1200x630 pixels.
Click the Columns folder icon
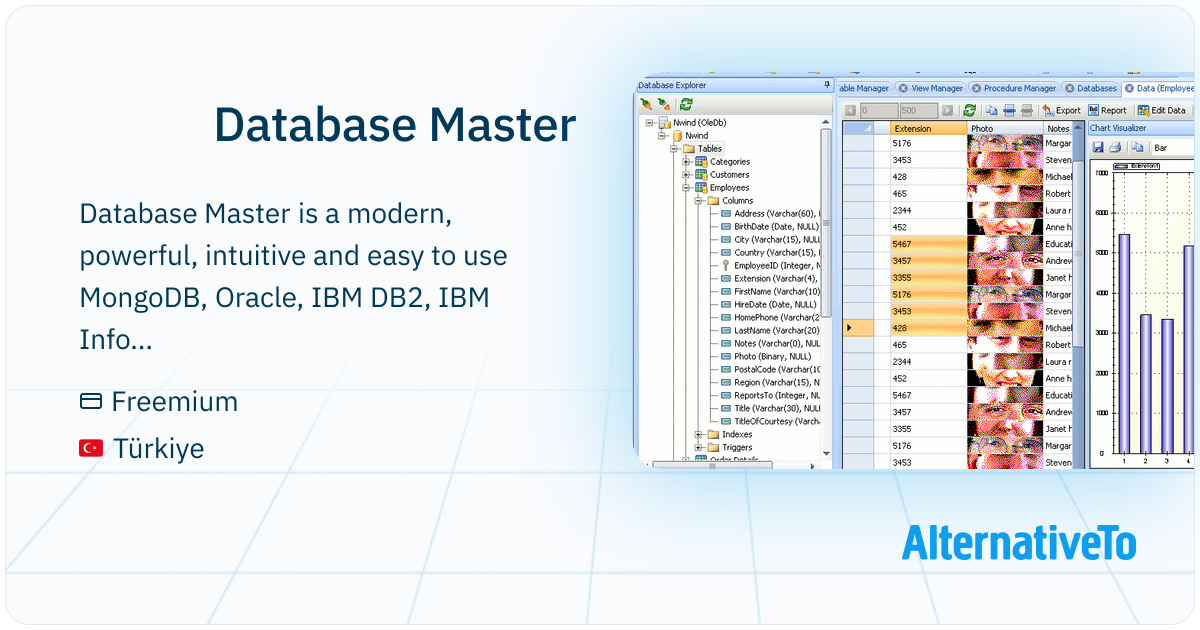point(713,200)
